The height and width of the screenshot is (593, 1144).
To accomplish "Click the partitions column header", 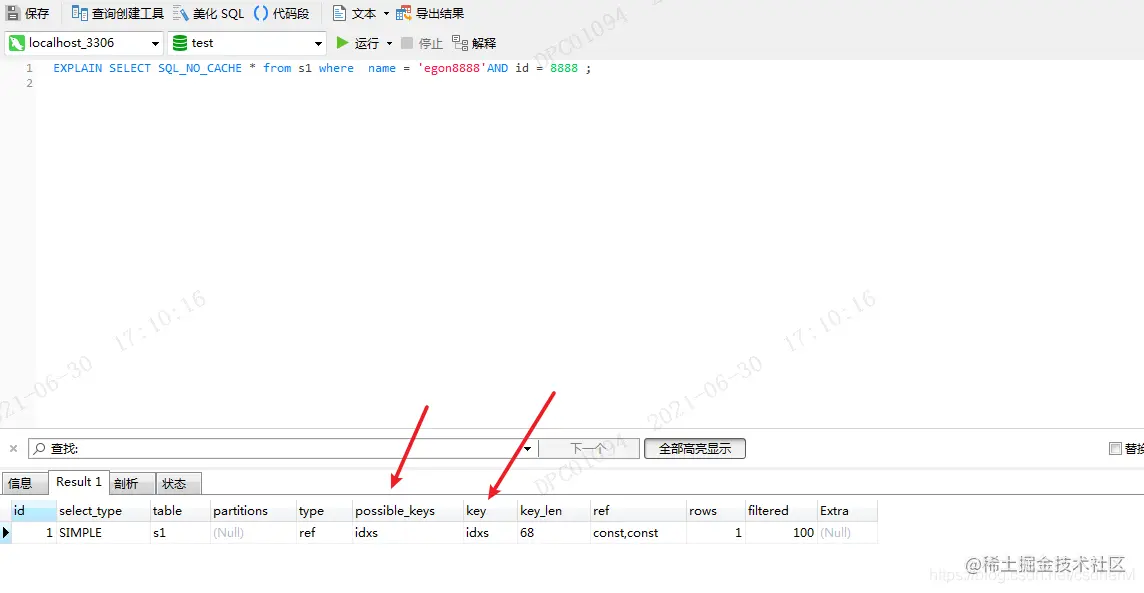I will (x=253, y=511).
